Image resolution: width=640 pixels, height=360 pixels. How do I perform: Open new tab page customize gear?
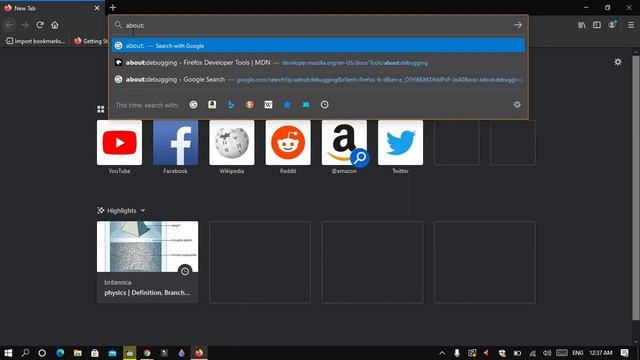coord(618,62)
